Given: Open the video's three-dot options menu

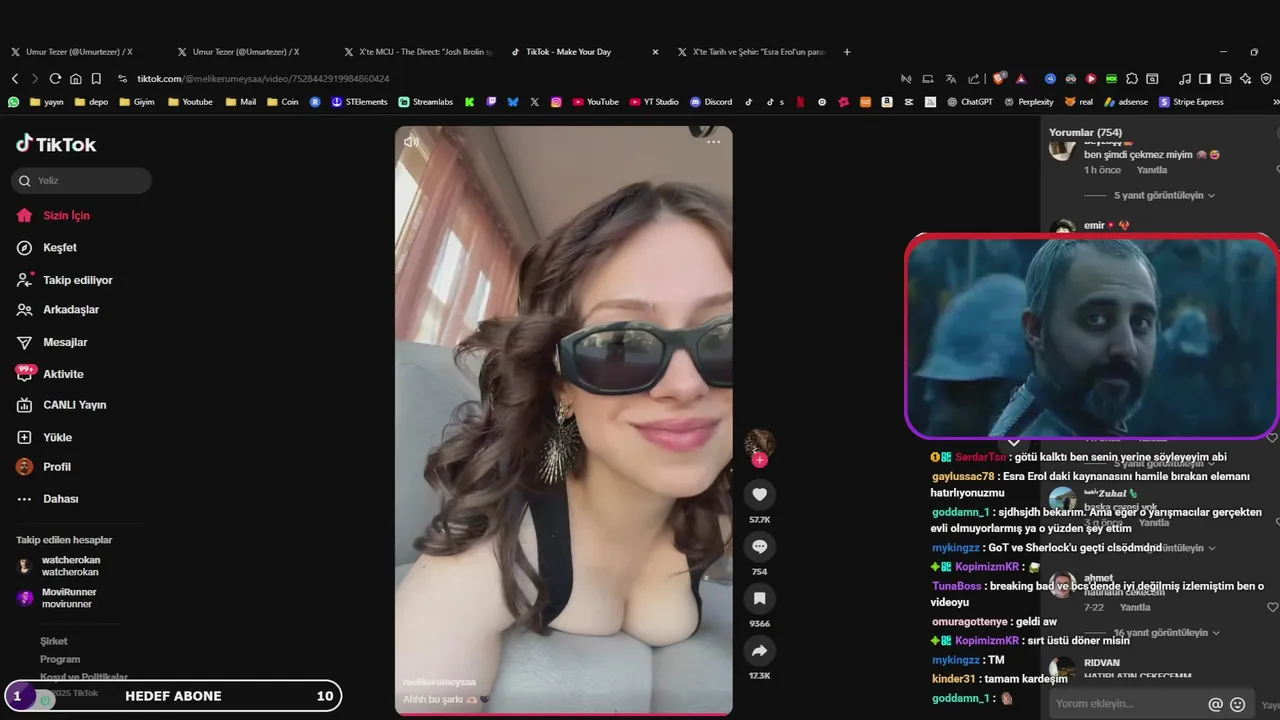Looking at the screenshot, I should pyautogui.click(x=713, y=142).
